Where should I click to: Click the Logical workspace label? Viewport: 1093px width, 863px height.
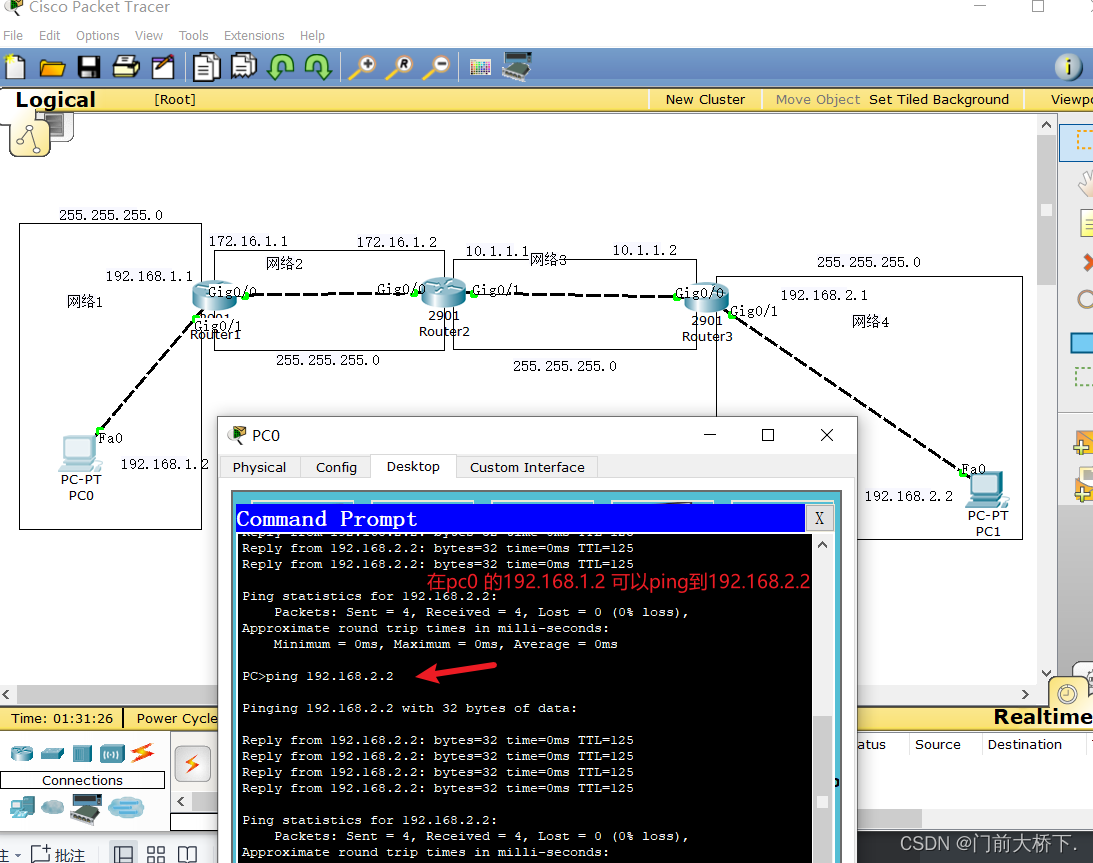click(55, 100)
